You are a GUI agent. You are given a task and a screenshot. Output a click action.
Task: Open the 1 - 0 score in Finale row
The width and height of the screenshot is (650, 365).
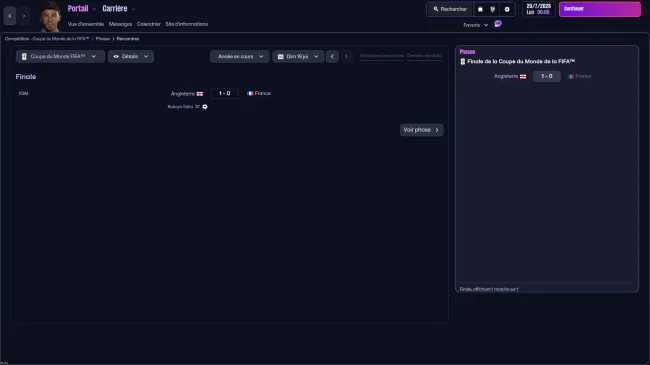point(224,93)
